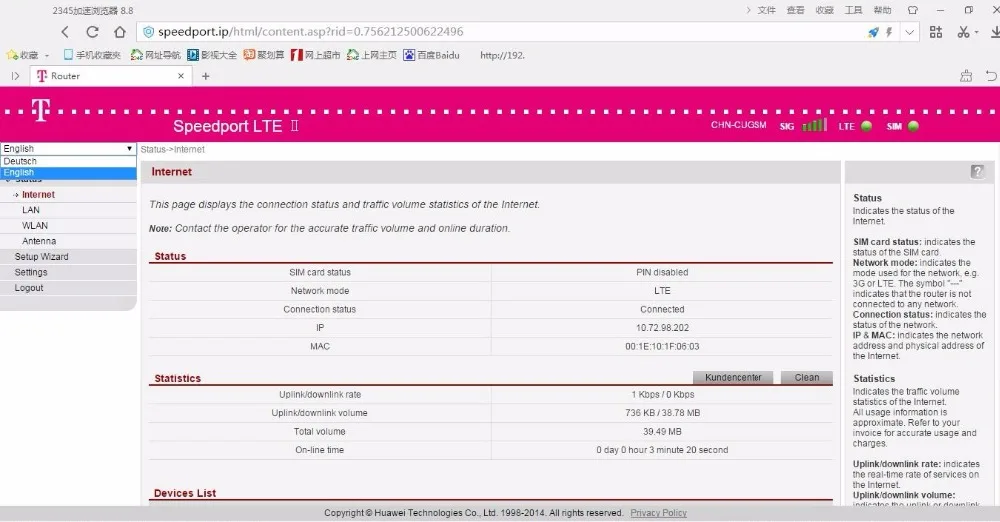Click the Status->Internet breadcrumb
Viewport: 1000px width, 522px height.
[173, 149]
